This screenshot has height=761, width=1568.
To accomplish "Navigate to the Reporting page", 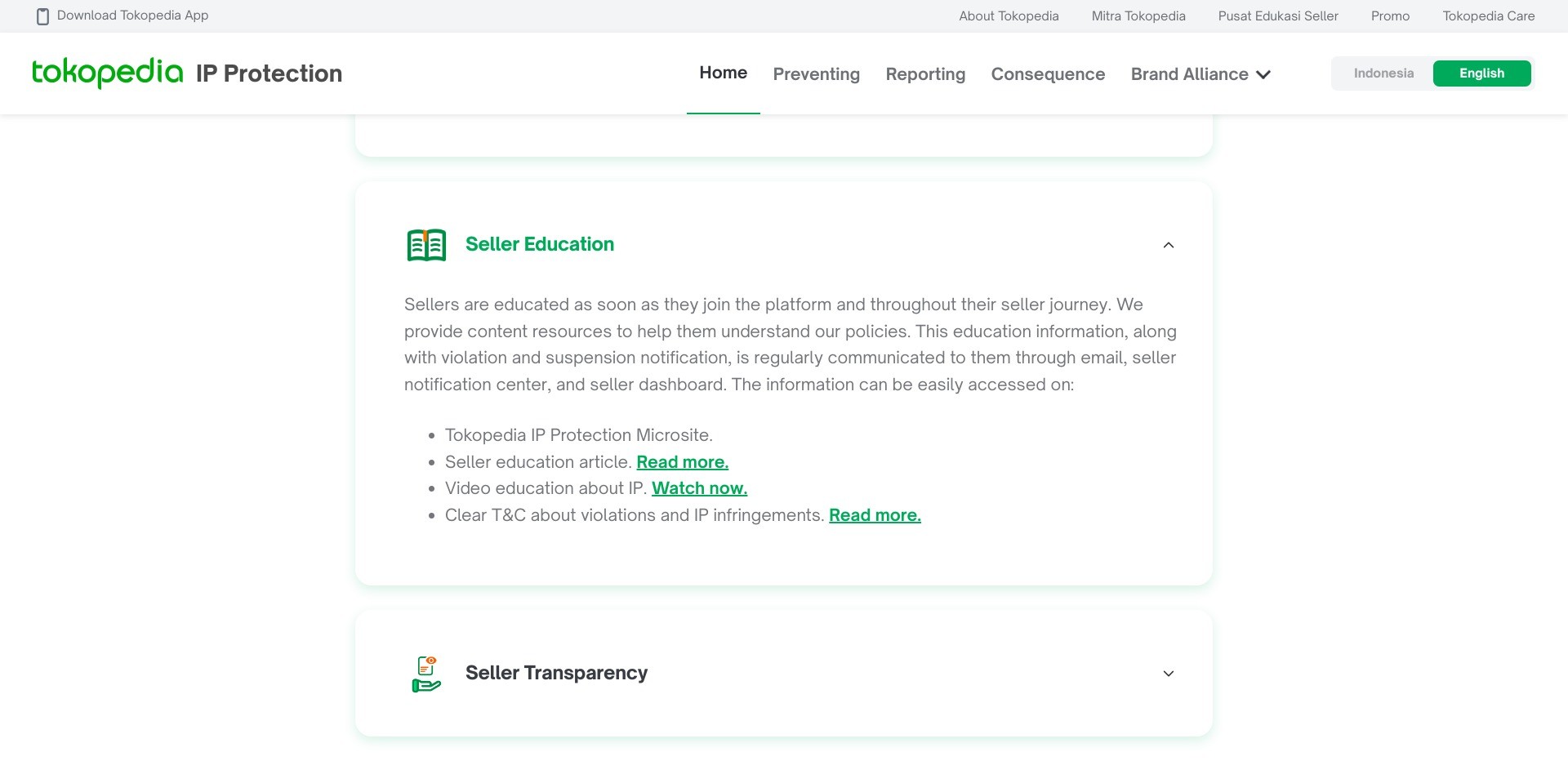I will pyautogui.click(x=925, y=74).
